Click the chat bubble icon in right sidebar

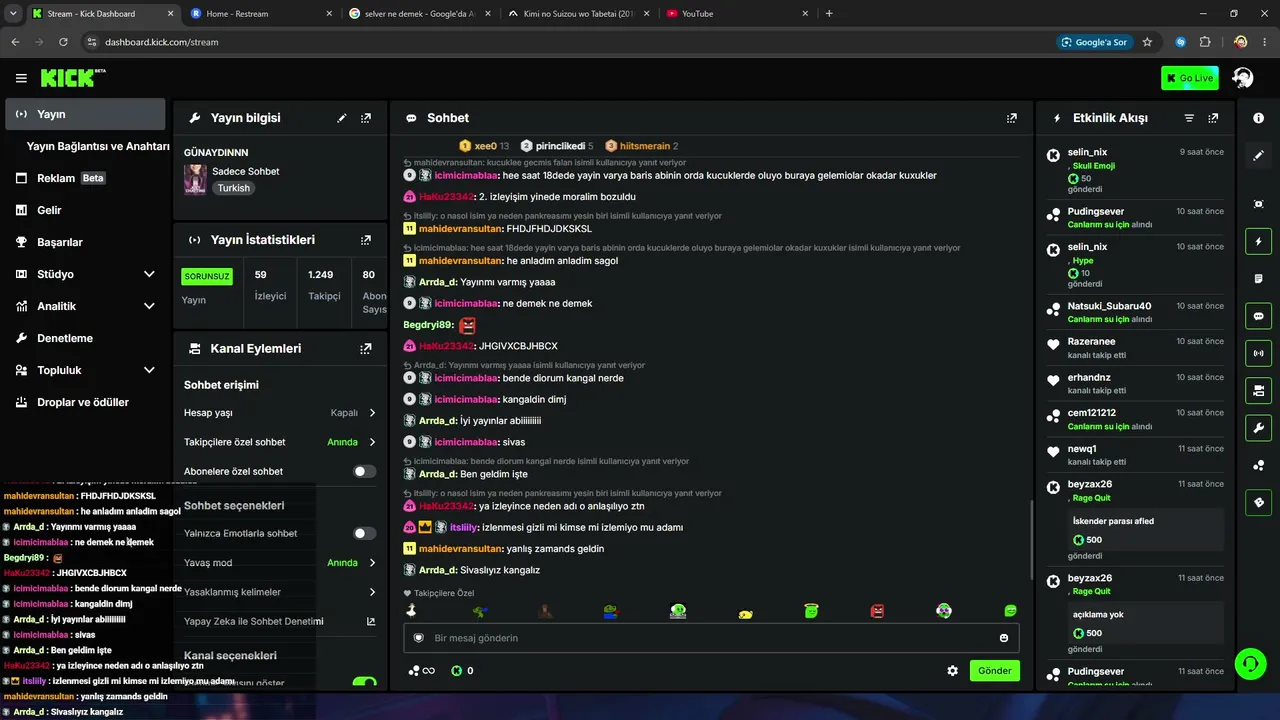coord(1259,316)
